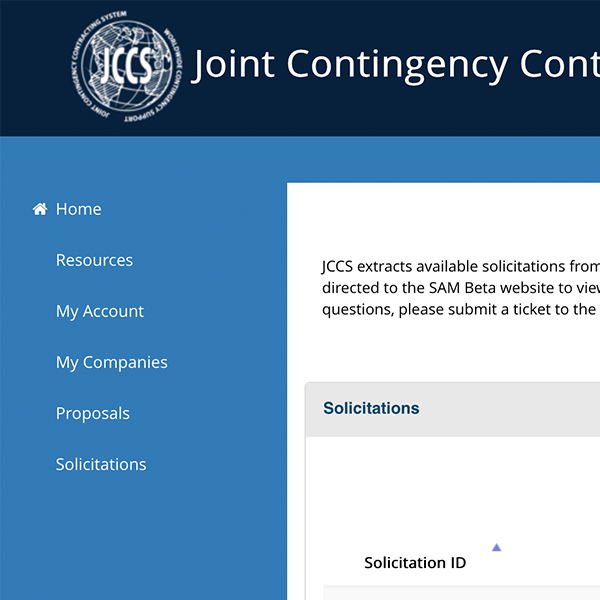Click the Solicitation ID column header

(415, 562)
